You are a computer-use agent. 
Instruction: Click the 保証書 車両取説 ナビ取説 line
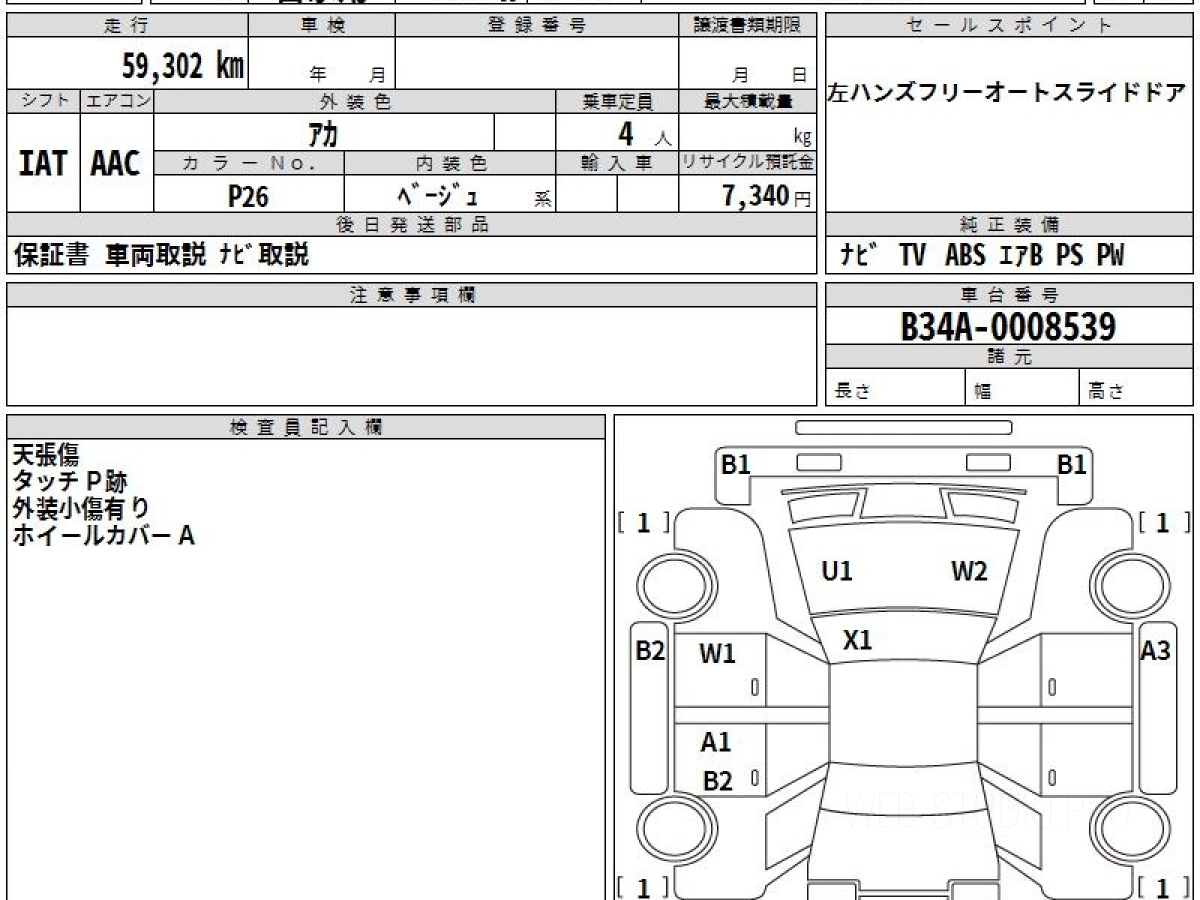pyautogui.click(x=161, y=255)
